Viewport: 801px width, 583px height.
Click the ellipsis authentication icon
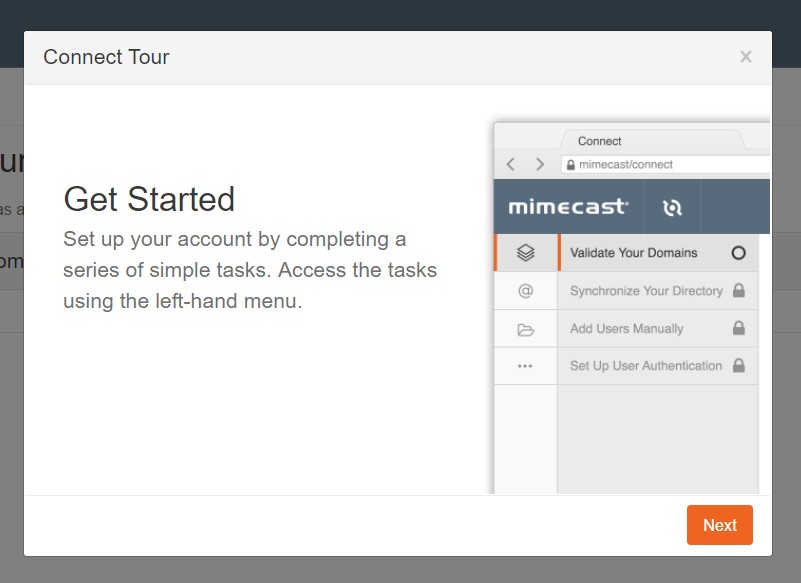pos(525,366)
